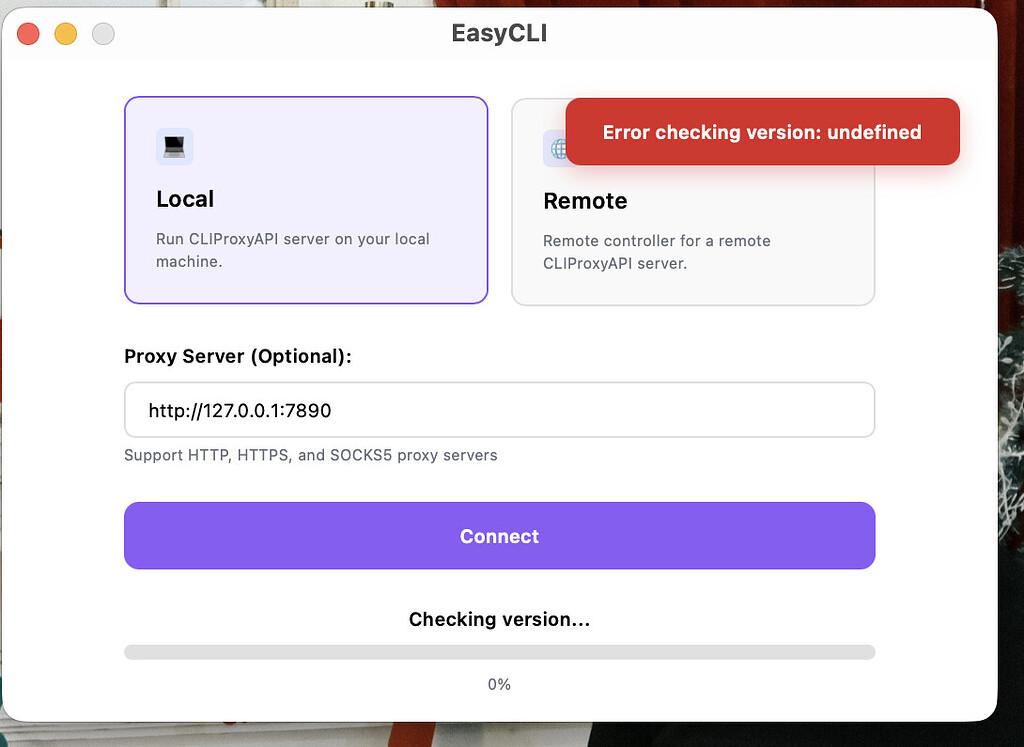1024x747 pixels.
Task: Minimize EasyCLI with the yellow button
Action: [65, 33]
